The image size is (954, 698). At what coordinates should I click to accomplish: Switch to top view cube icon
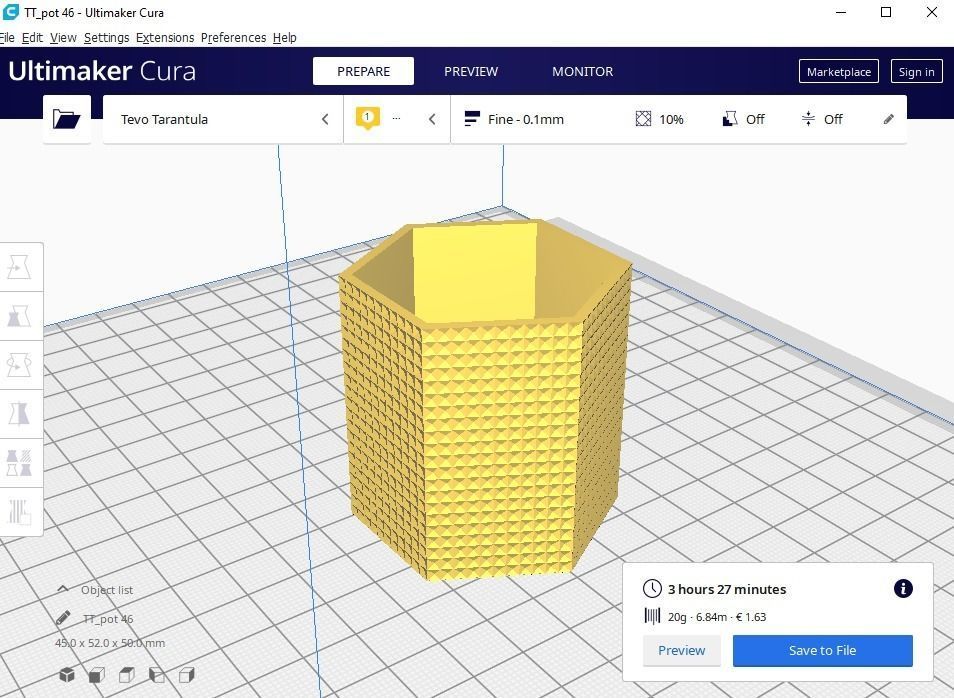point(127,675)
